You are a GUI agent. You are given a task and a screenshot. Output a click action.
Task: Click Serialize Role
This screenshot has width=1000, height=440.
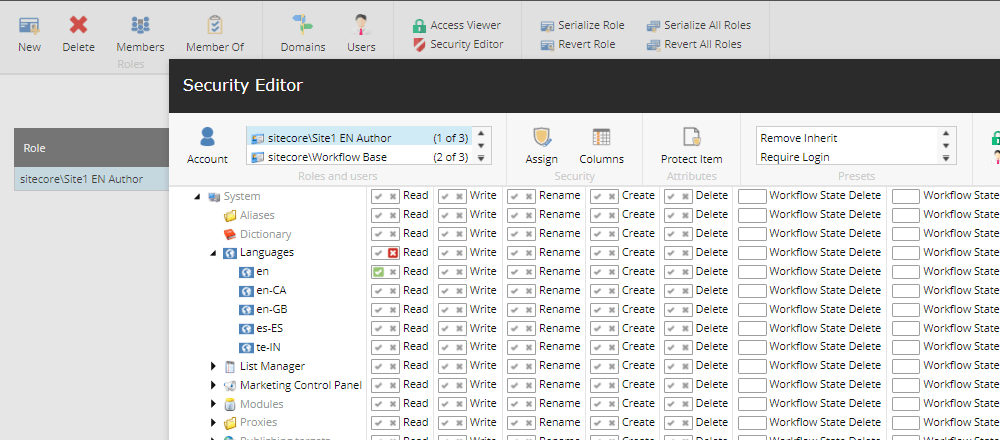583,26
